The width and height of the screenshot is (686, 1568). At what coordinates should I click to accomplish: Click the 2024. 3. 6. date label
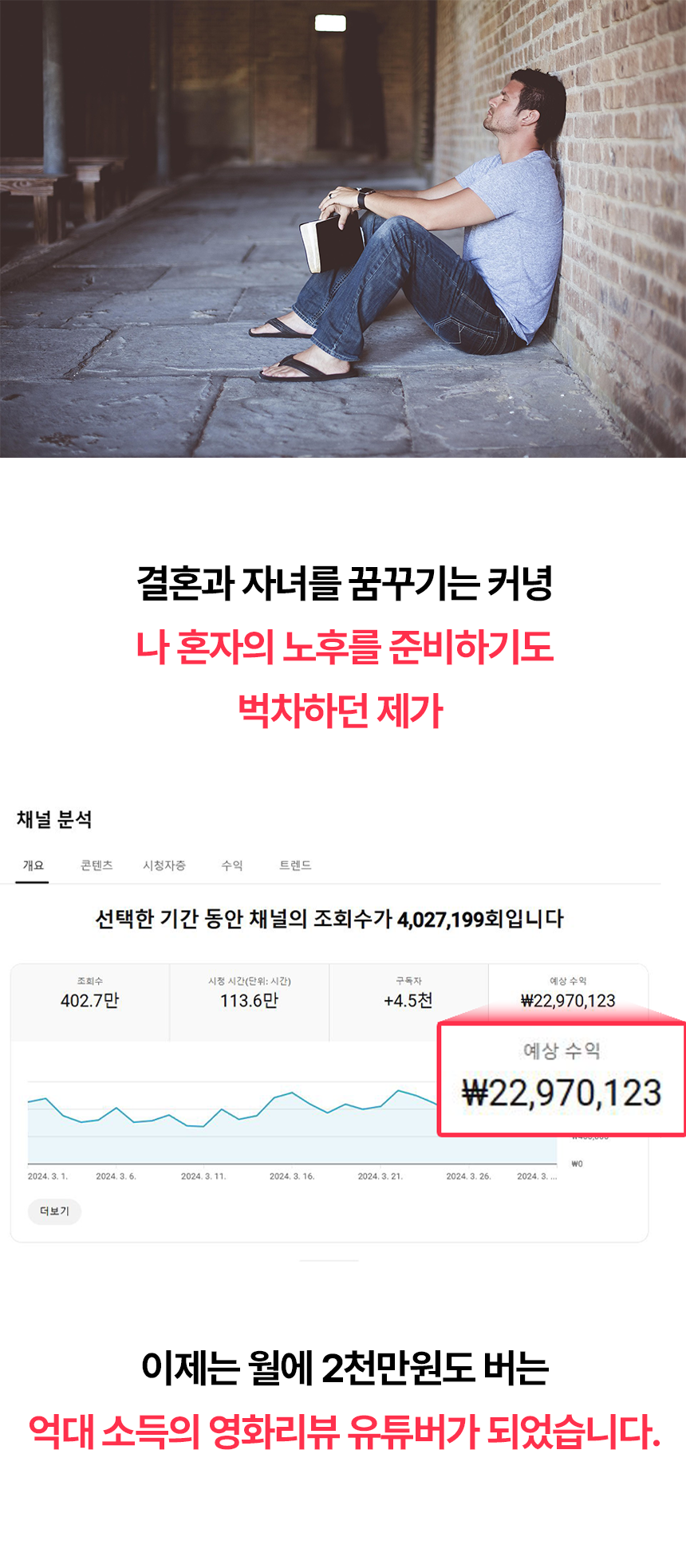pos(116,1176)
